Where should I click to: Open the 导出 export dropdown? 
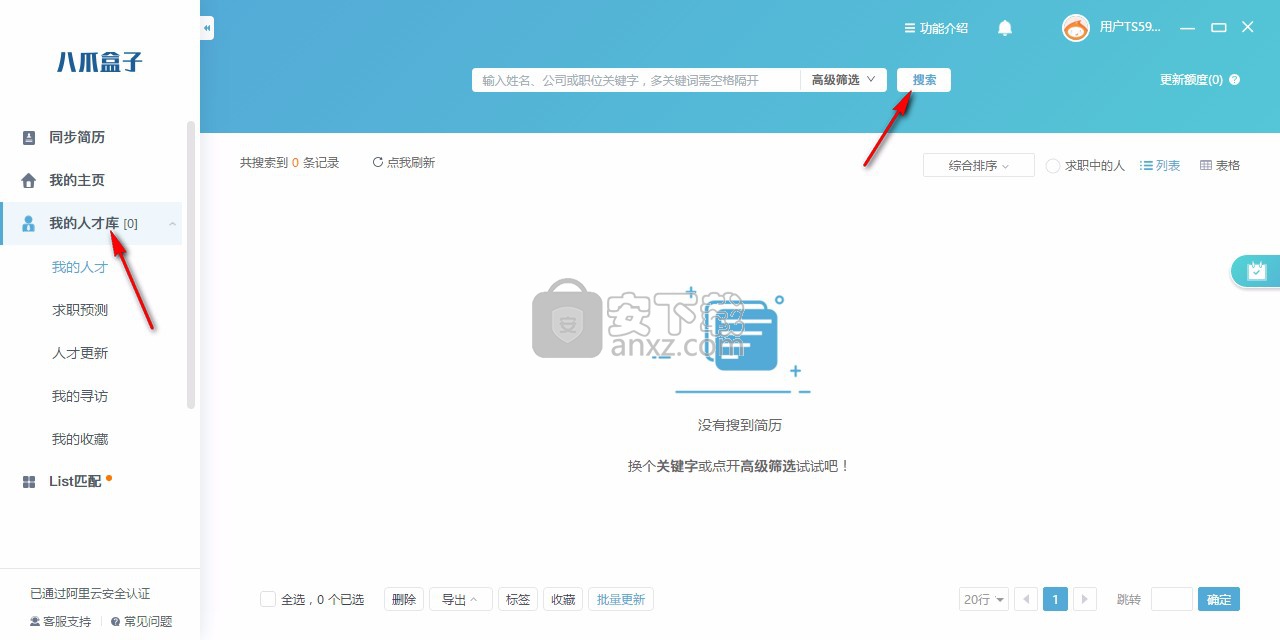pos(460,599)
